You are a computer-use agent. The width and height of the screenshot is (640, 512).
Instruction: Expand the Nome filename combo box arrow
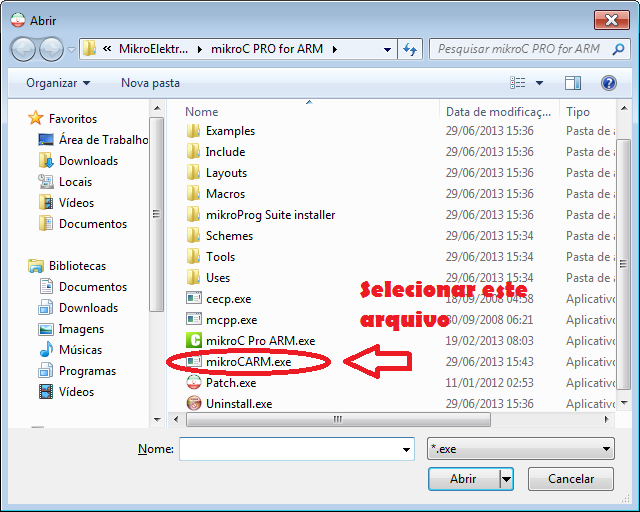(406, 449)
